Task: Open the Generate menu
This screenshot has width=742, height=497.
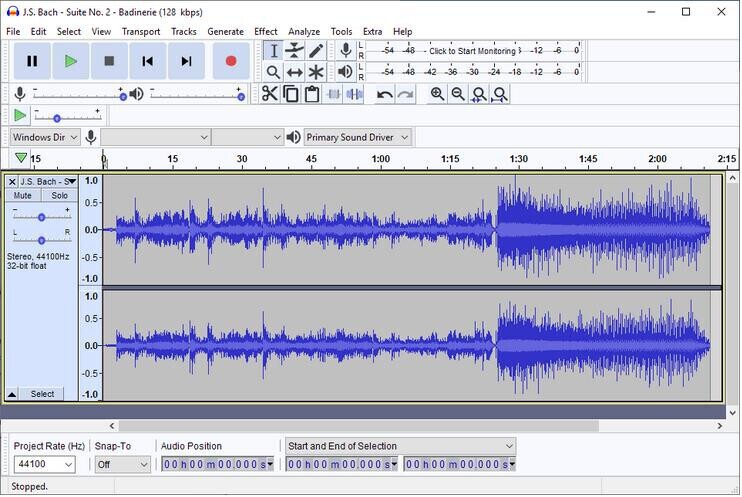Action: point(225,31)
